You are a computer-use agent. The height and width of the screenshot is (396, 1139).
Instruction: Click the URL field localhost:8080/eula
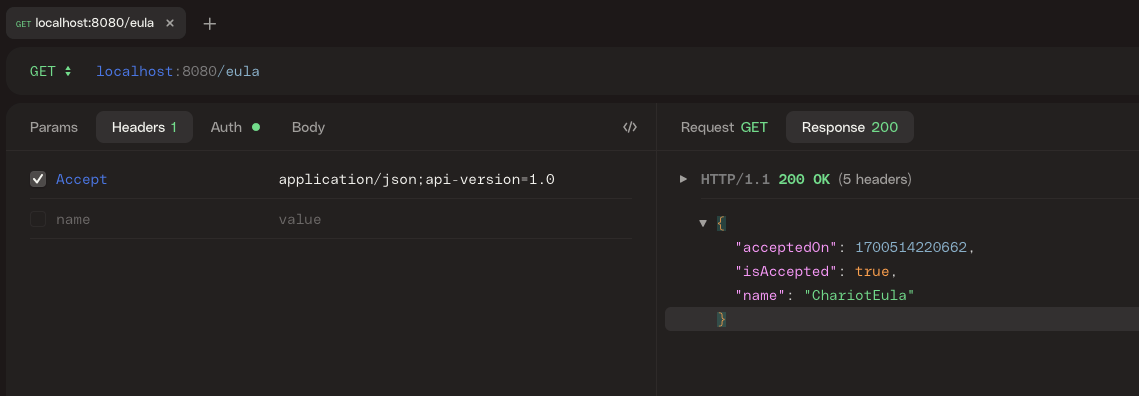point(178,71)
